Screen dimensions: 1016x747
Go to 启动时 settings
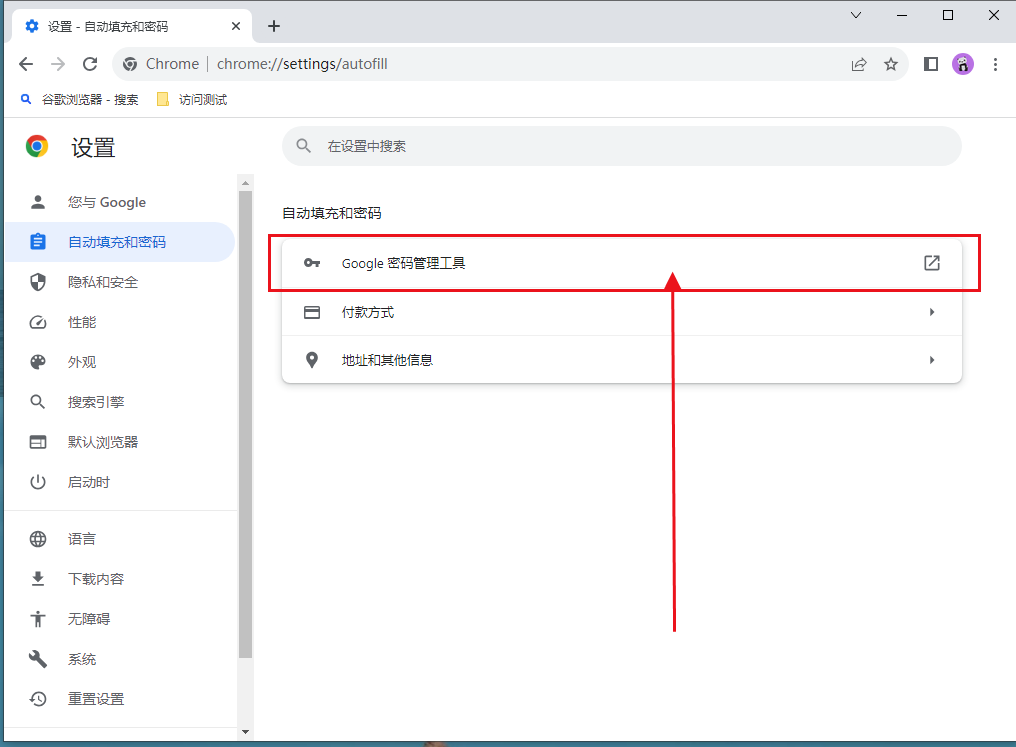point(119,483)
